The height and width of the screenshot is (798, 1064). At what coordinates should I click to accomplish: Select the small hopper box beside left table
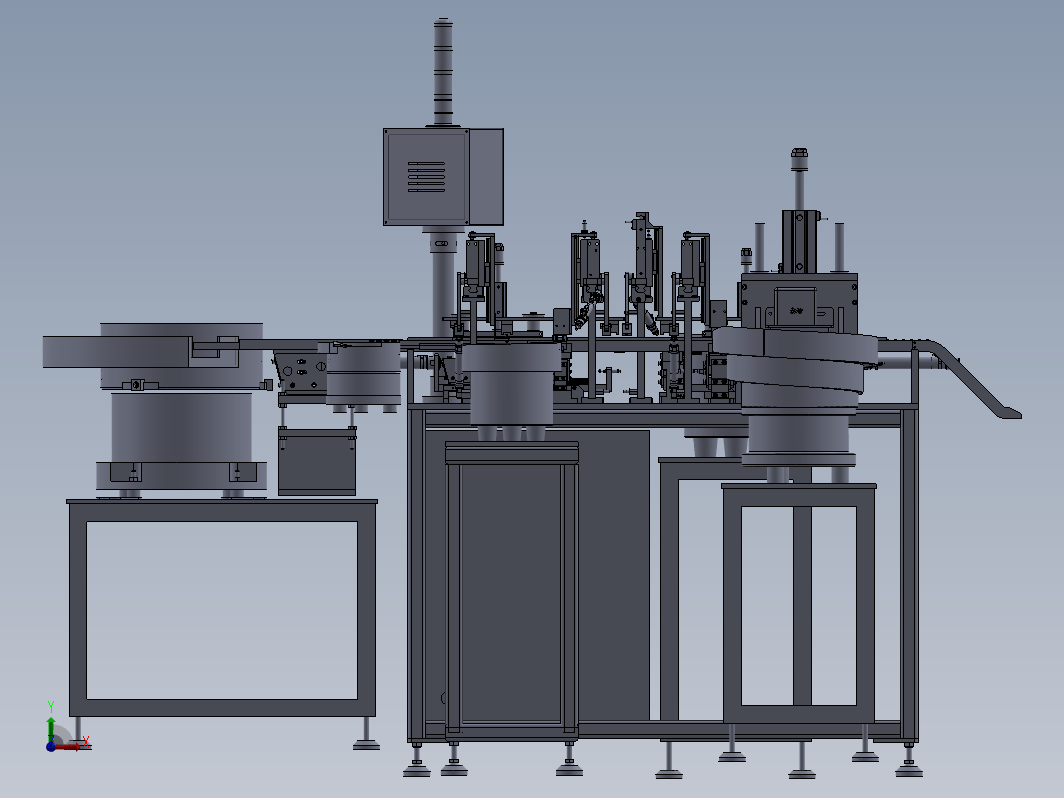click(316, 461)
